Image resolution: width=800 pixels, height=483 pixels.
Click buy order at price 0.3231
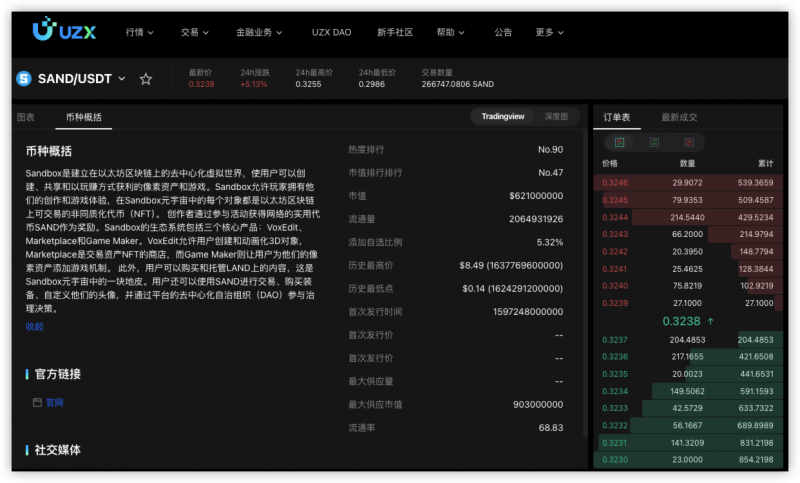tap(688, 443)
